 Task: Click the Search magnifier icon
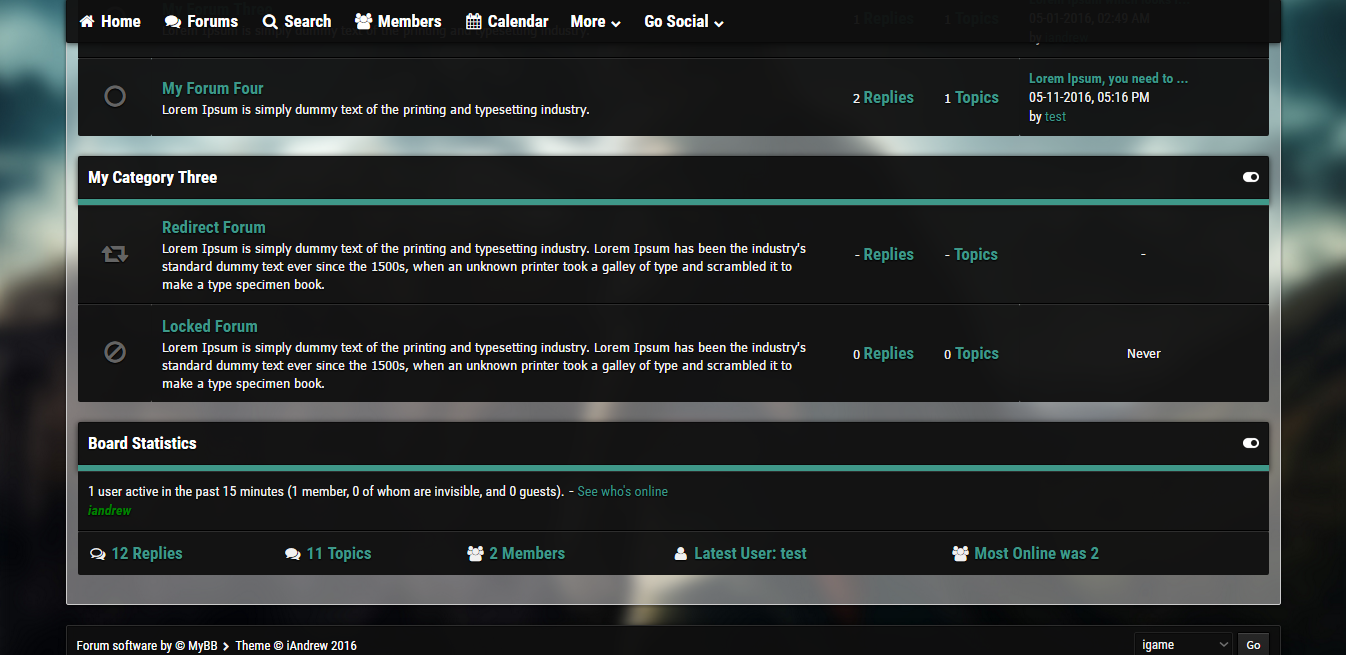[270, 21]
